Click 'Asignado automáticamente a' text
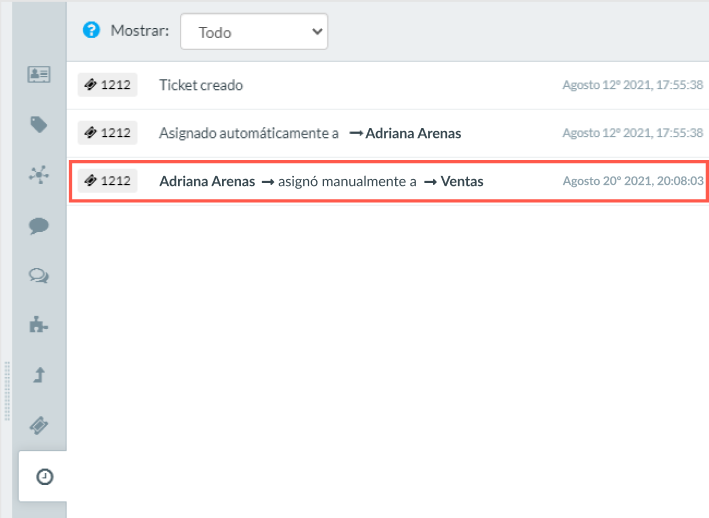 pos(249,133)
